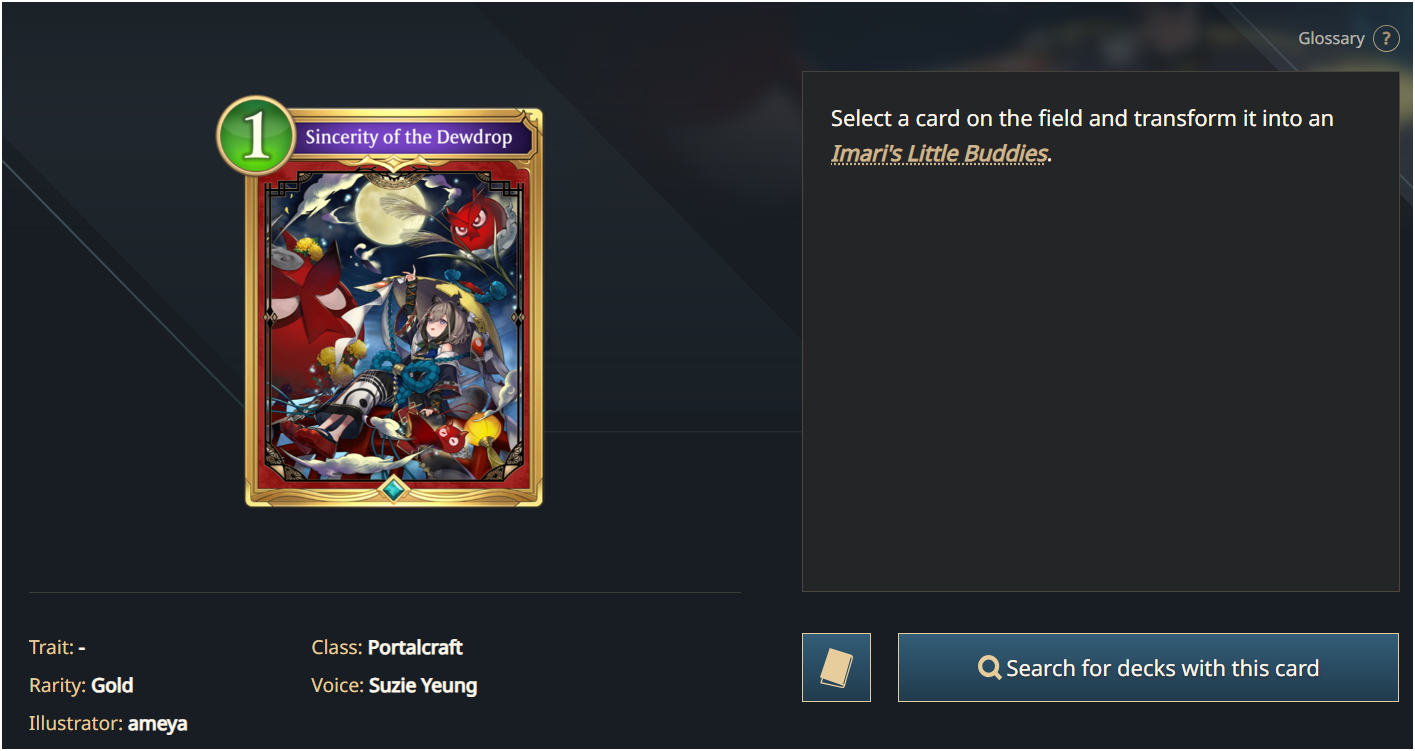This screenshot has height=751, width=1415.
Task: Click the card effect description text
Action: 1082,135
